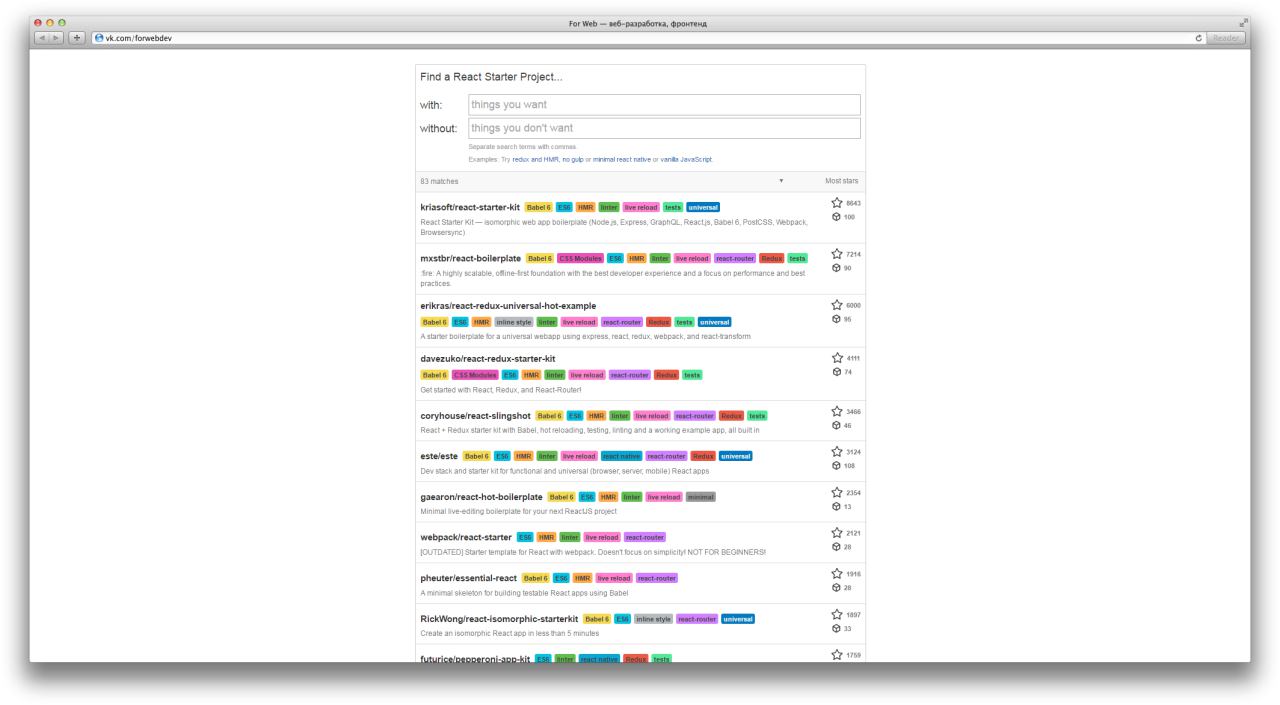Click the package icon for kriasoft/react-starter-kit
This screenshot has height=705, width=1280.
pyautogui.click(x=837, y=217)
